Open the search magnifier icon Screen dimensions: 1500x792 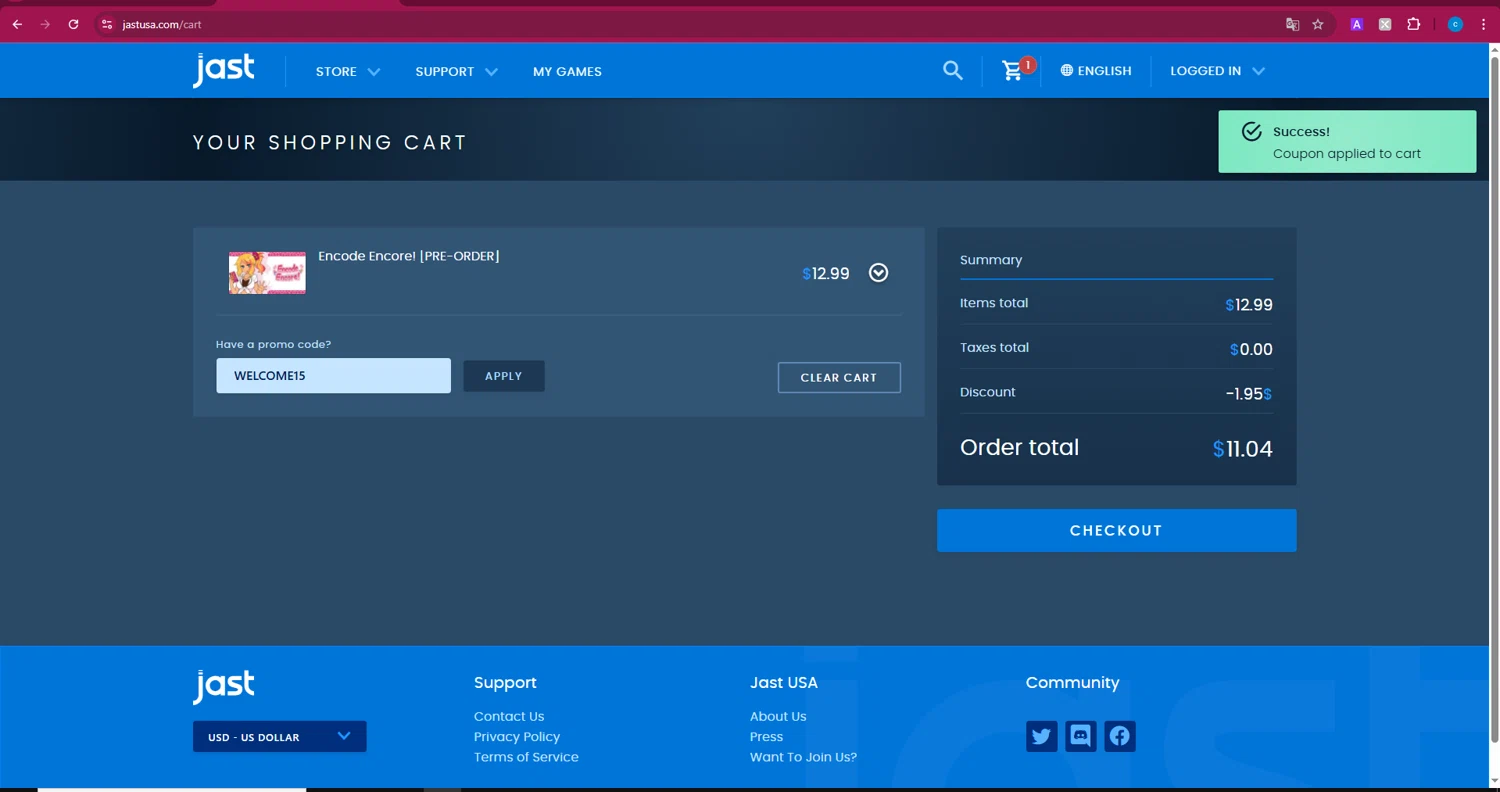(x=953, y=71)
